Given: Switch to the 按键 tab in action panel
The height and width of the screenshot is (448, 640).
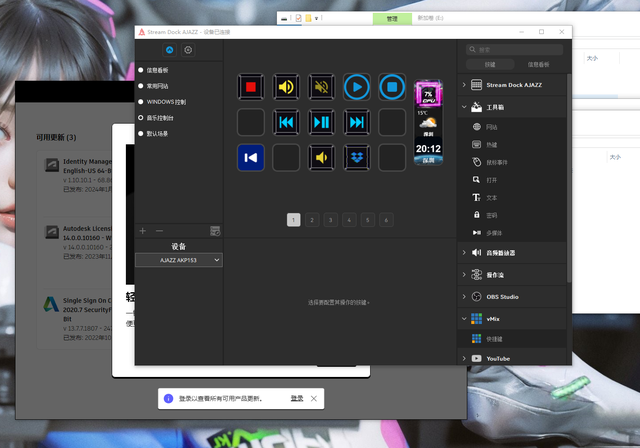Looking at the screenshot, I should coord(490,64).
